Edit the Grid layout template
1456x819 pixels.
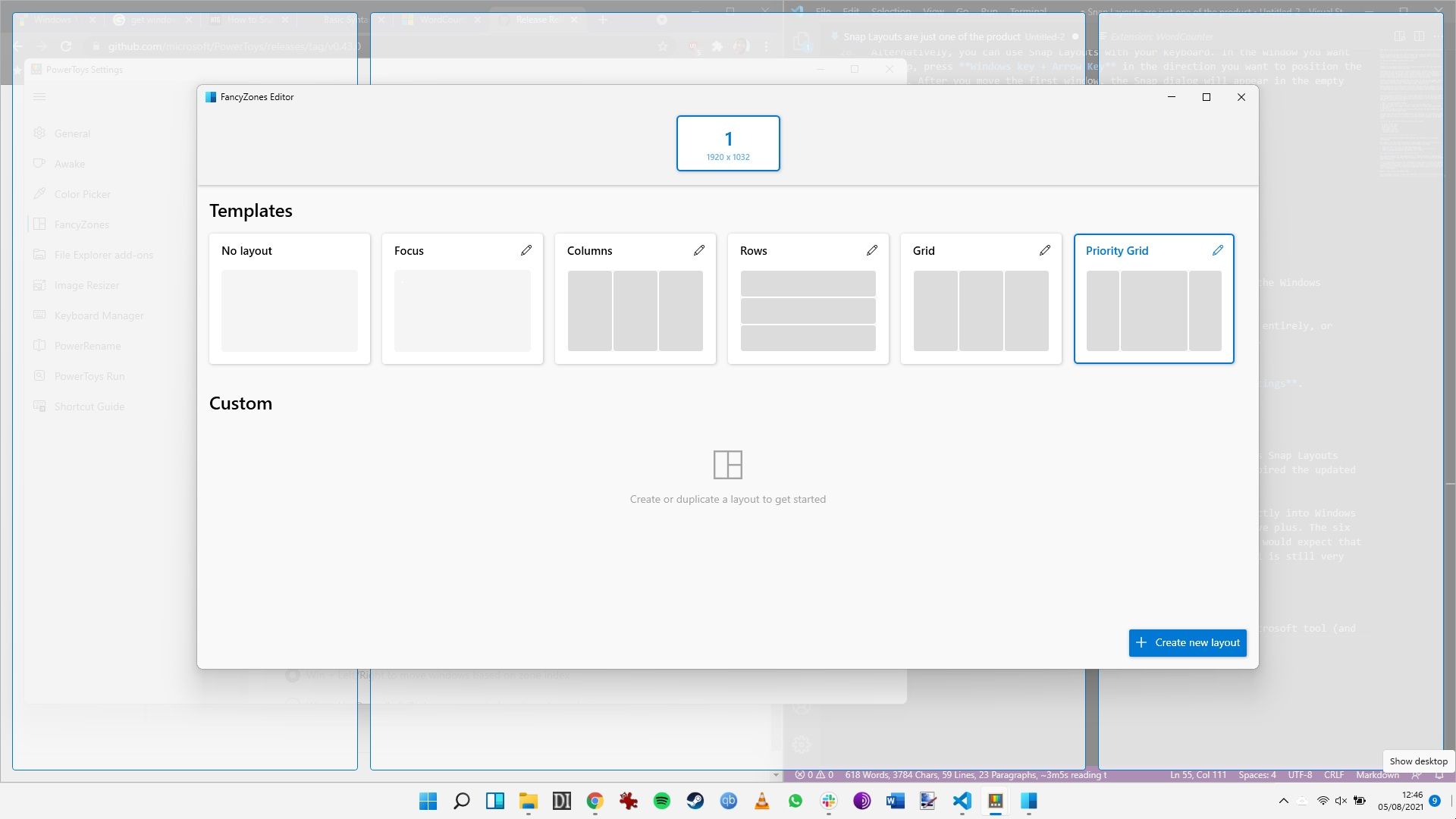[1044, 250]
